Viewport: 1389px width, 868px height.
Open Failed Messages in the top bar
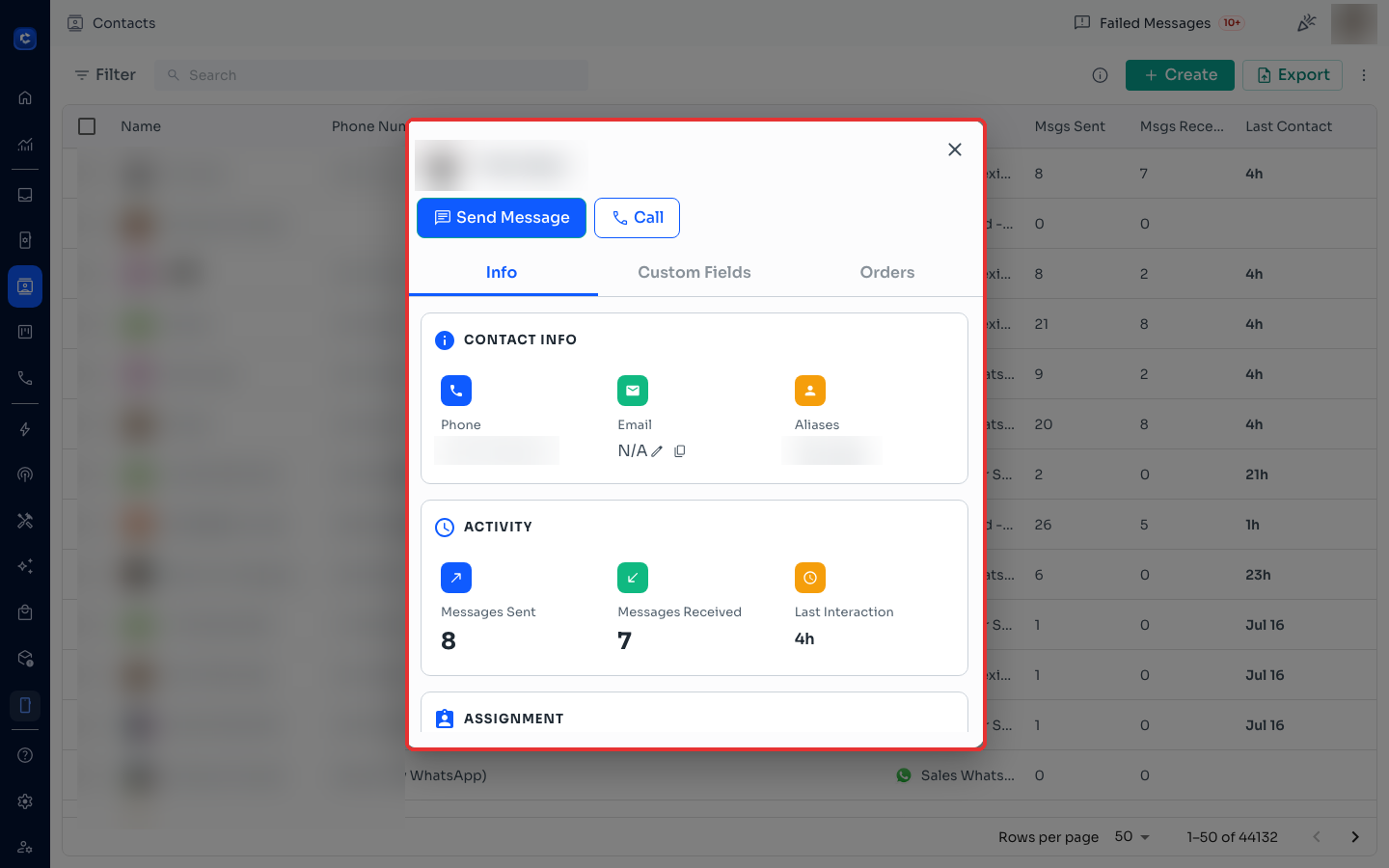pyautogui.click(x=1159, y=23)
